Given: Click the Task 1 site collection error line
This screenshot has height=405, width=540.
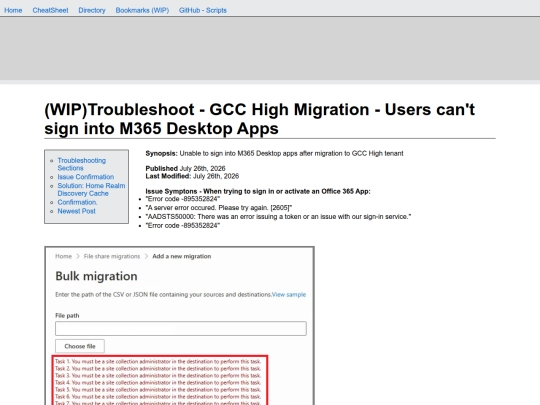Looking at the screenshot, I should pos(158,361).
